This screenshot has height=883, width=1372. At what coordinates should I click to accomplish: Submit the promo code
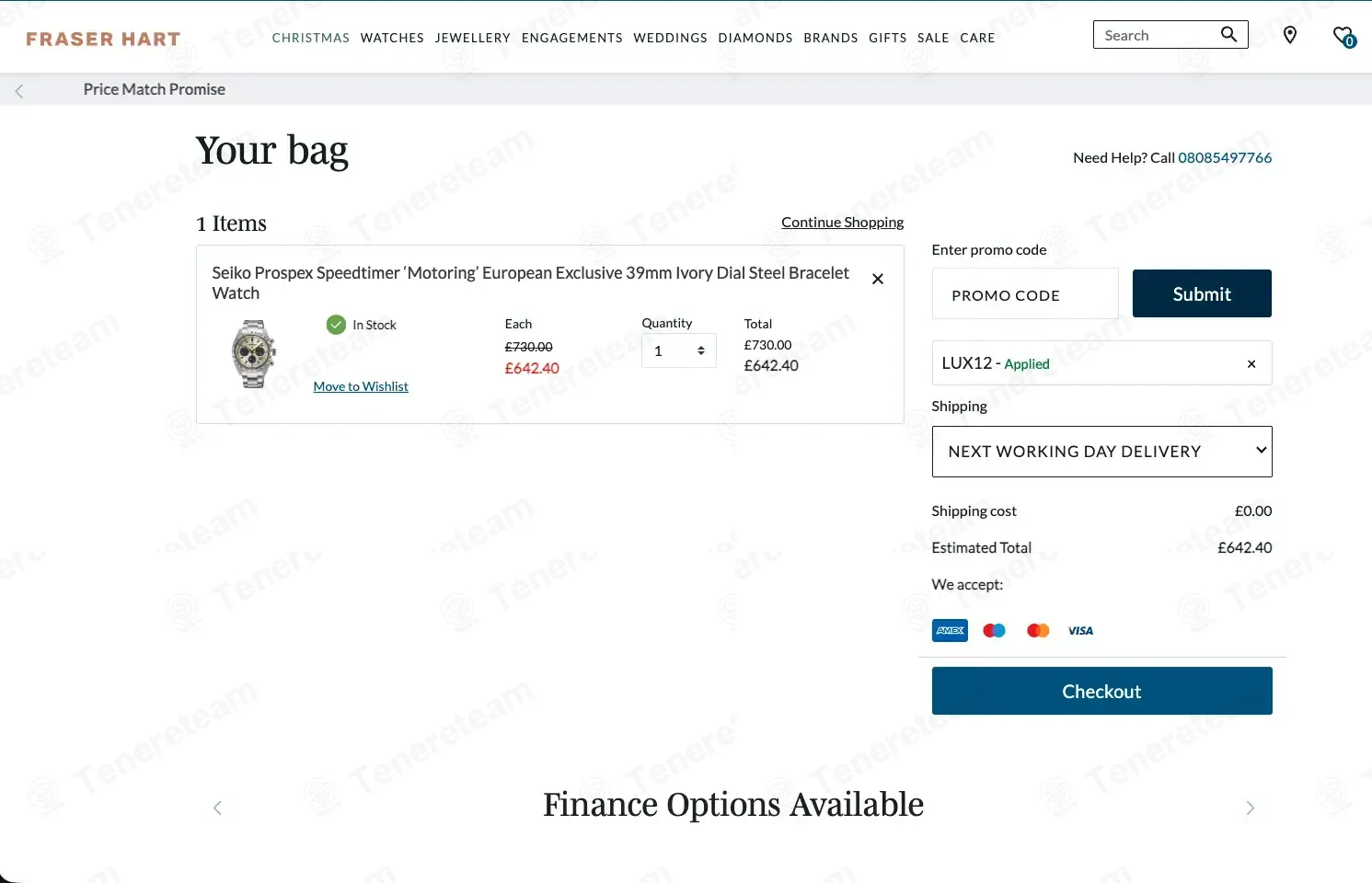(1202, 293)
